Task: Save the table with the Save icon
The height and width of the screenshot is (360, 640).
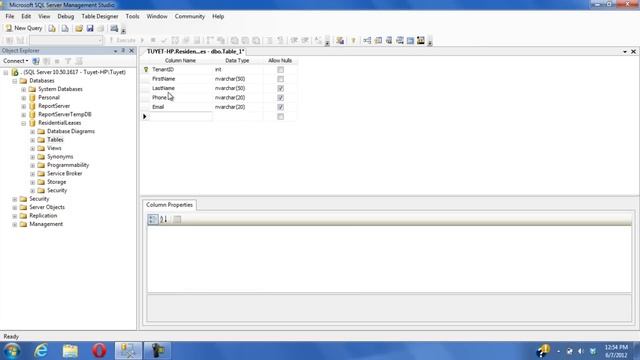Action: tap(90, 28)
